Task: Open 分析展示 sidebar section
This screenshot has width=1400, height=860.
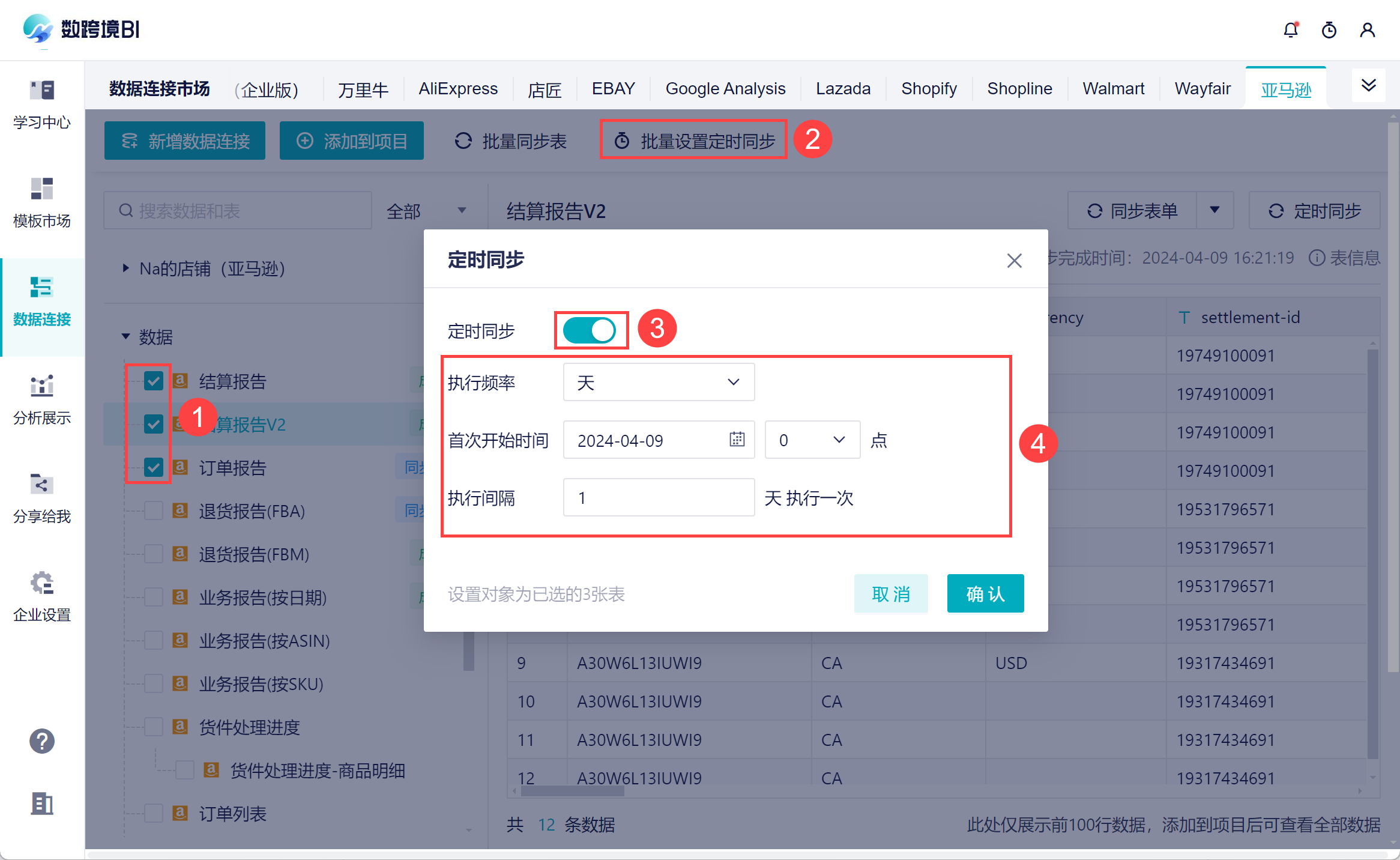Action: [x=42, y=400]
